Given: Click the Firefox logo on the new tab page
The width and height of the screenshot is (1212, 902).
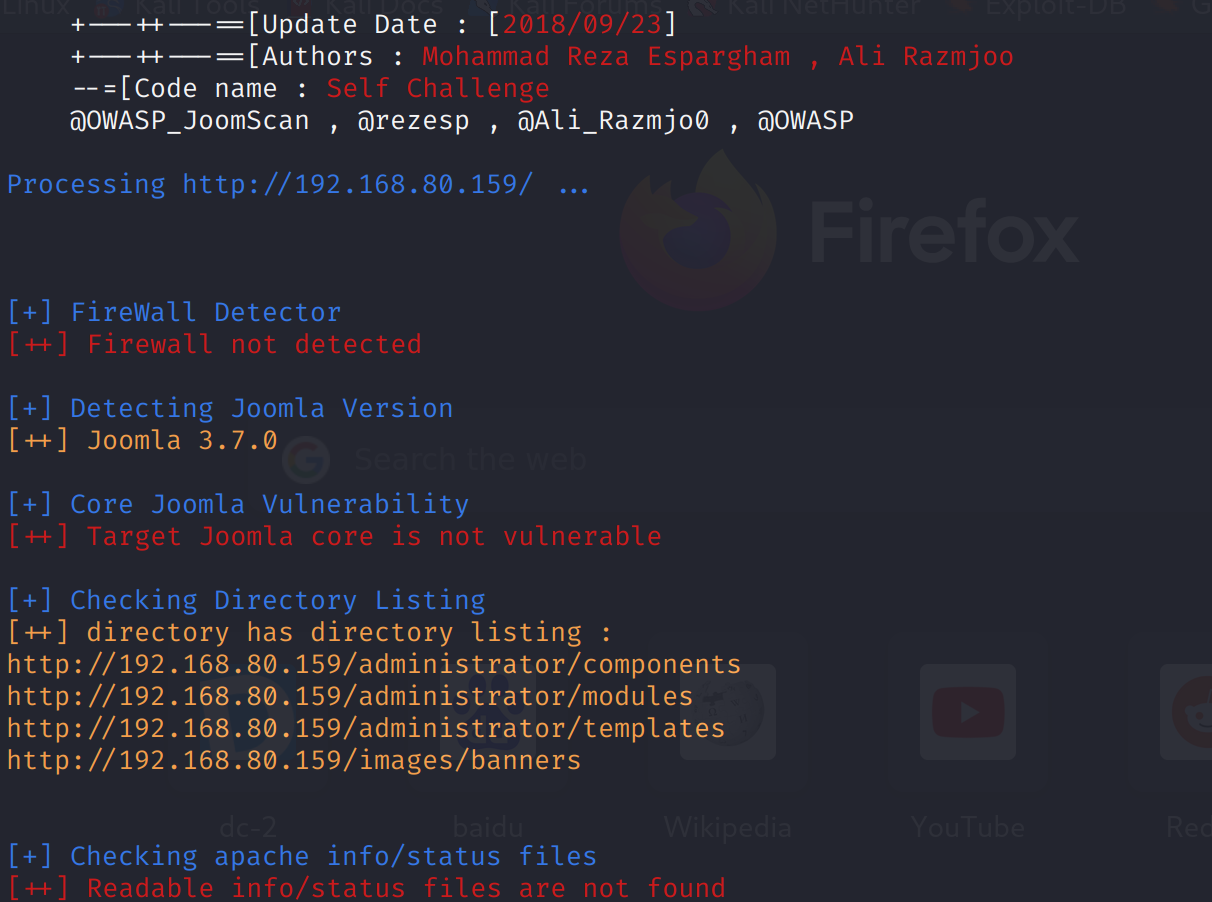Looking at the screenshot, I should (698, 228).
